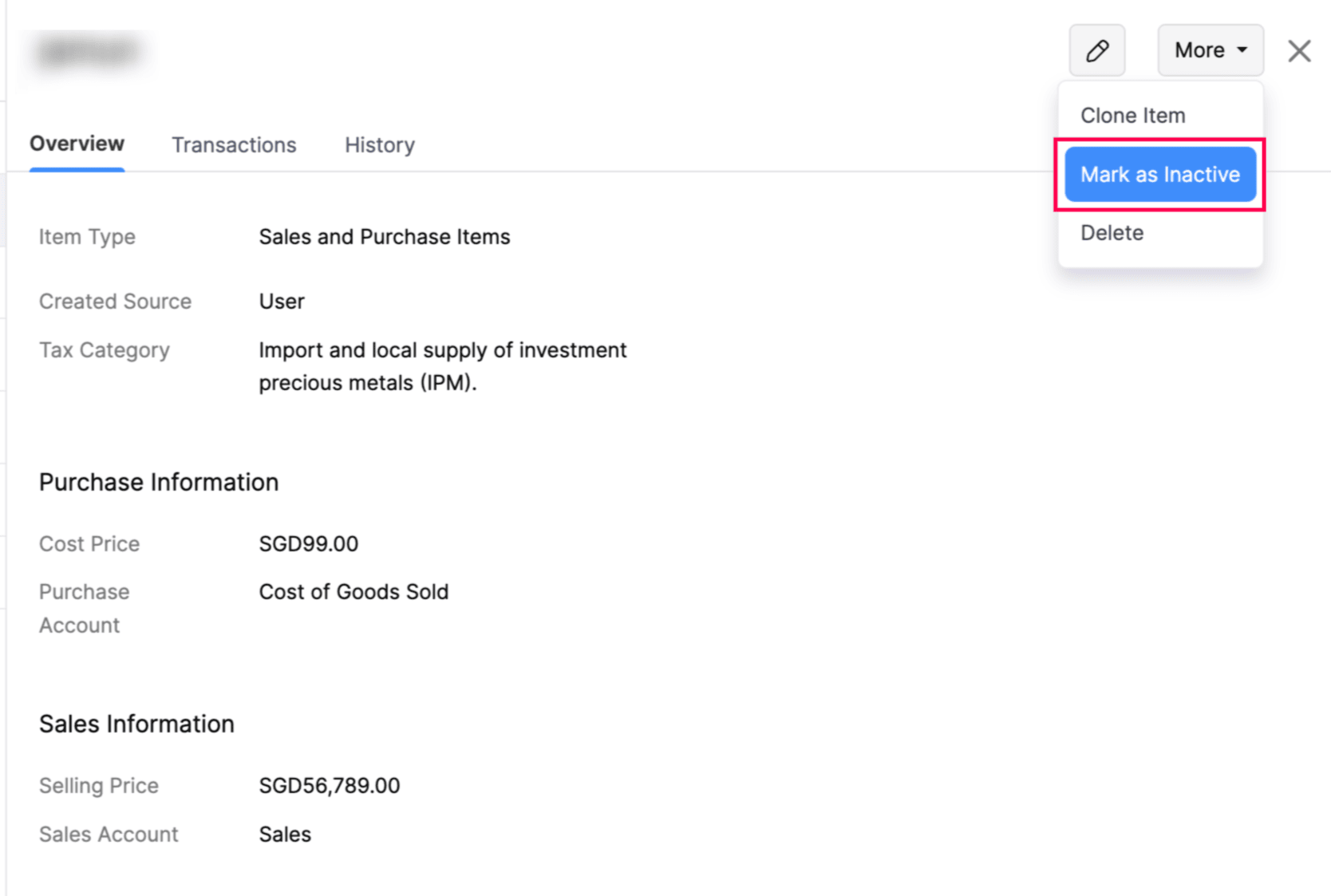
Task: Select Delete from the More menu
Action: tap(1112, 233)
